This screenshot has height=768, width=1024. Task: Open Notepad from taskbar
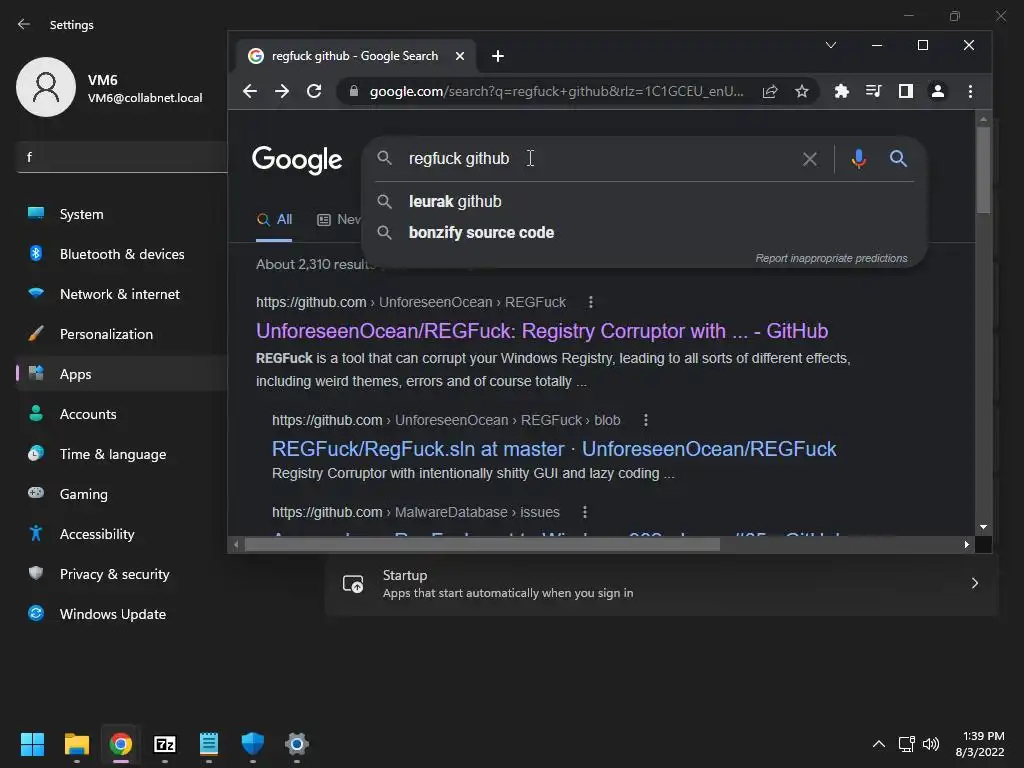click(209, 744)
